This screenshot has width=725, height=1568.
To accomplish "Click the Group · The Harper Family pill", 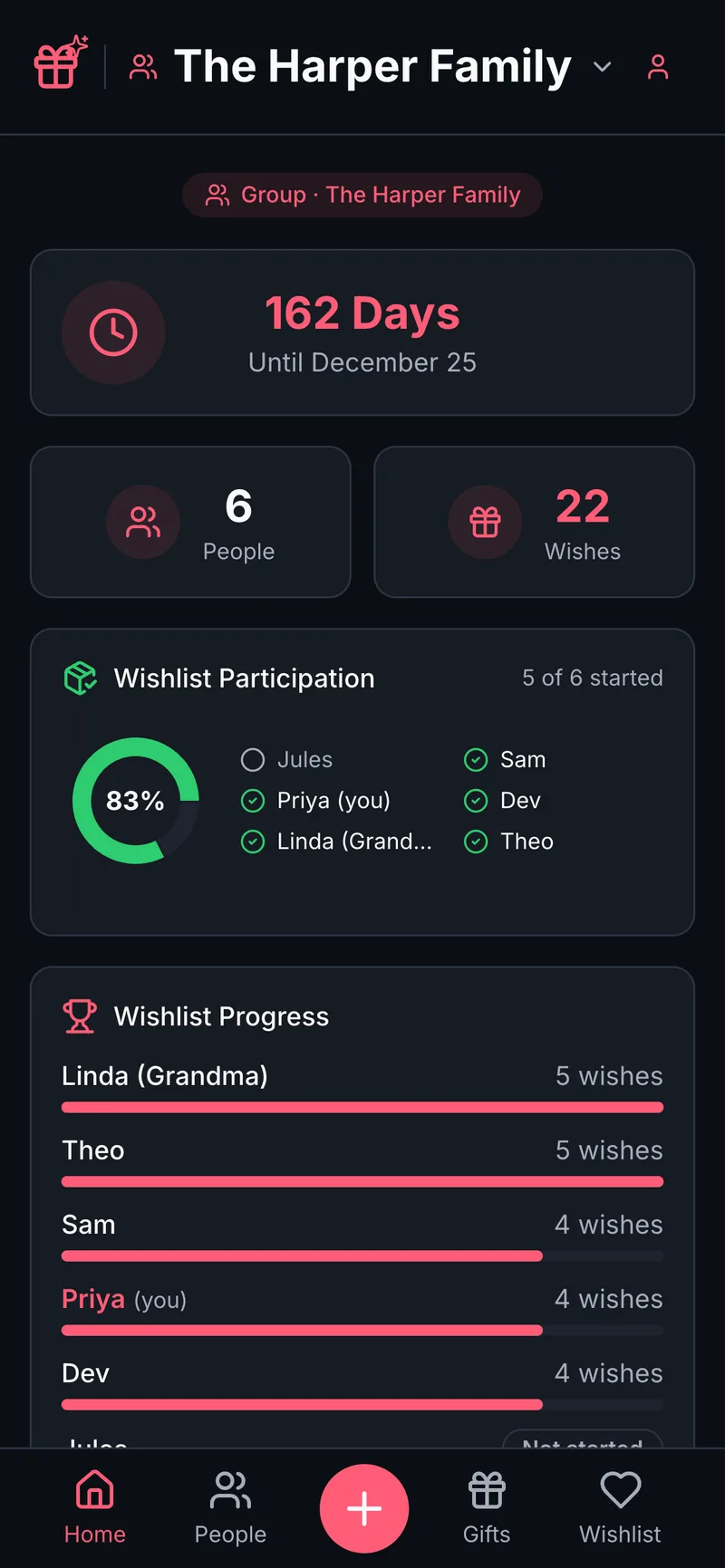I will click(x=362, y=195).
